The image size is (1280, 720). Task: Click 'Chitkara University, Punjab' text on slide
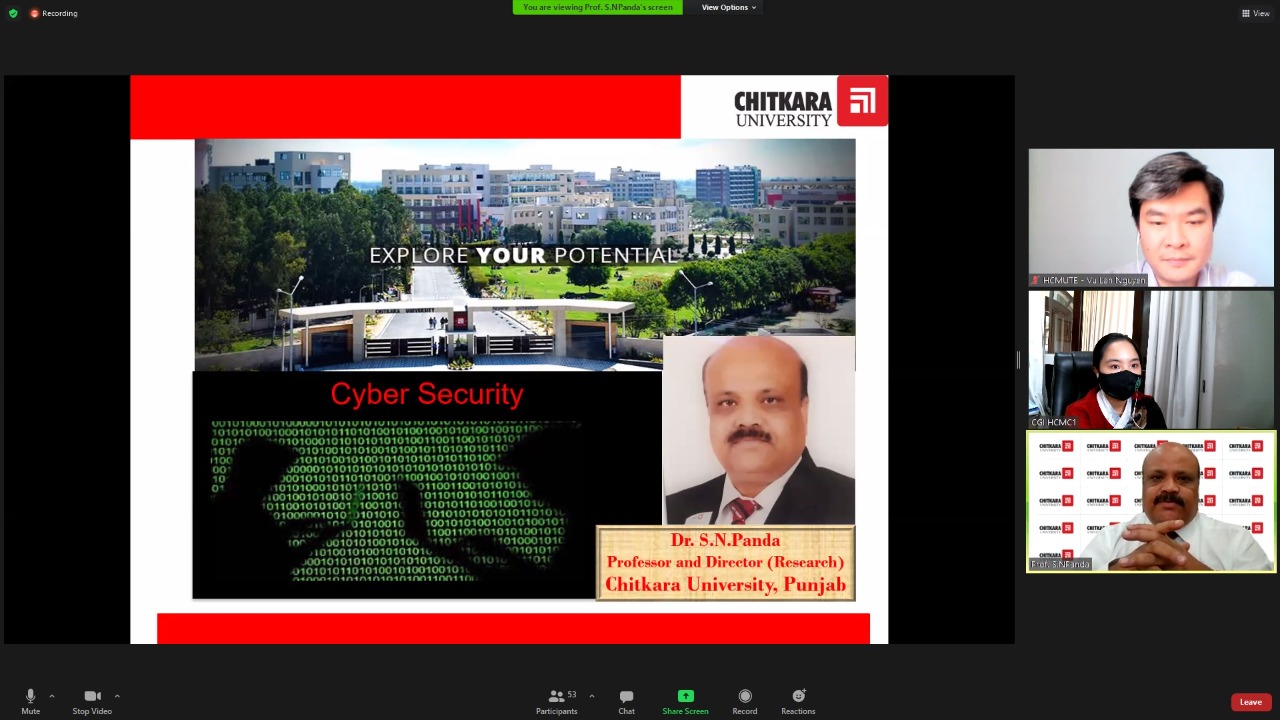click(725, 584)
